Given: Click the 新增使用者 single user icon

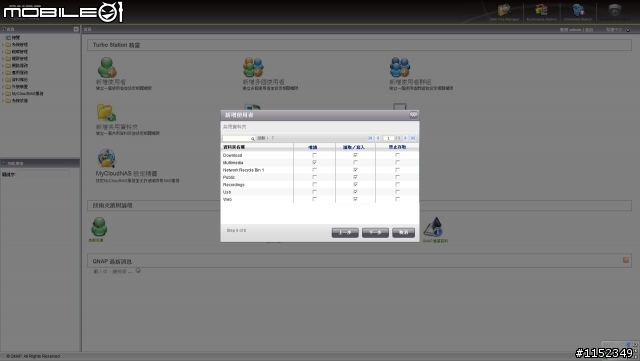Looking at the screenshot, I should 107,67.
